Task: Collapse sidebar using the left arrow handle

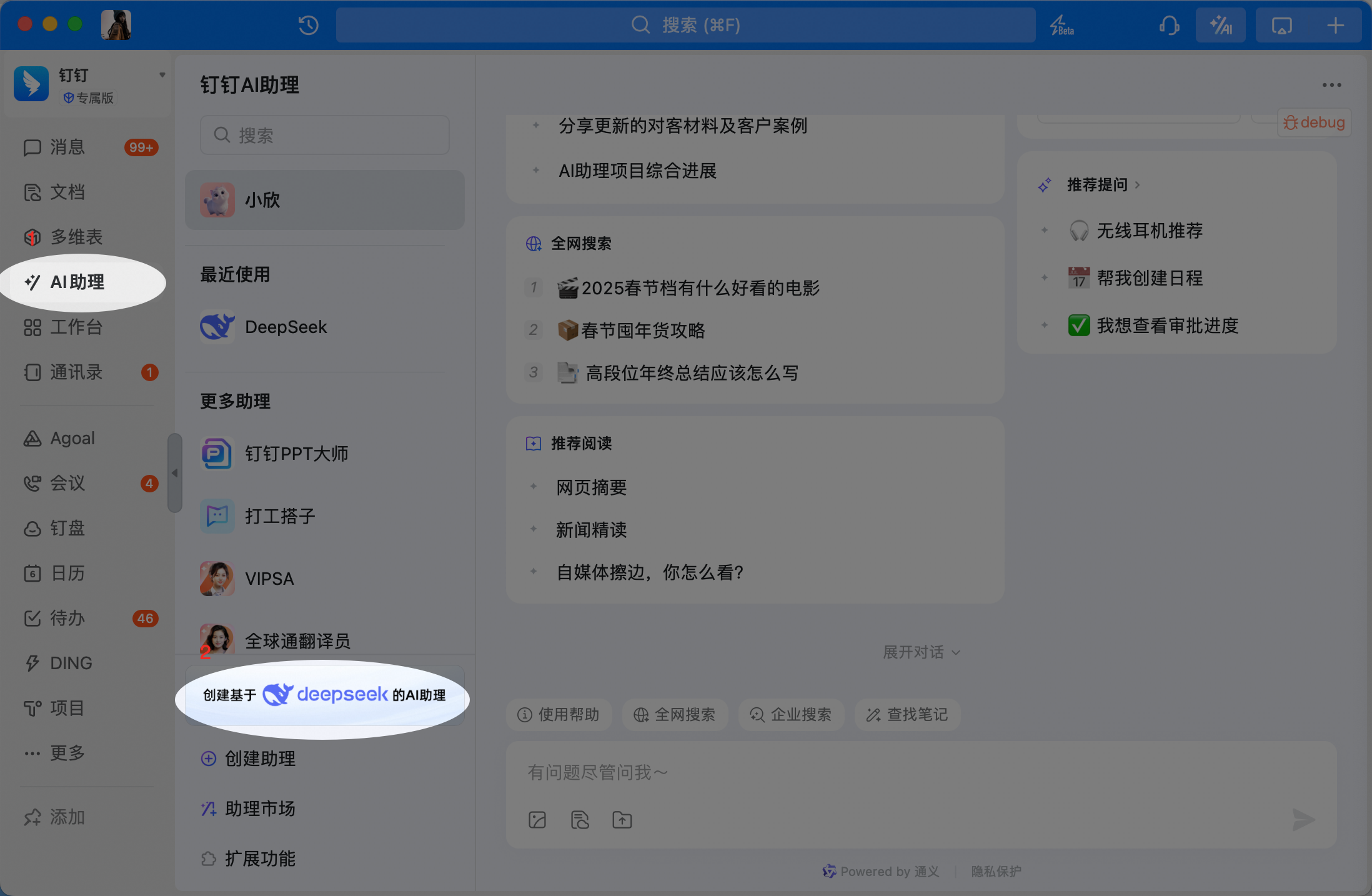Action: [x=175, y=473]
